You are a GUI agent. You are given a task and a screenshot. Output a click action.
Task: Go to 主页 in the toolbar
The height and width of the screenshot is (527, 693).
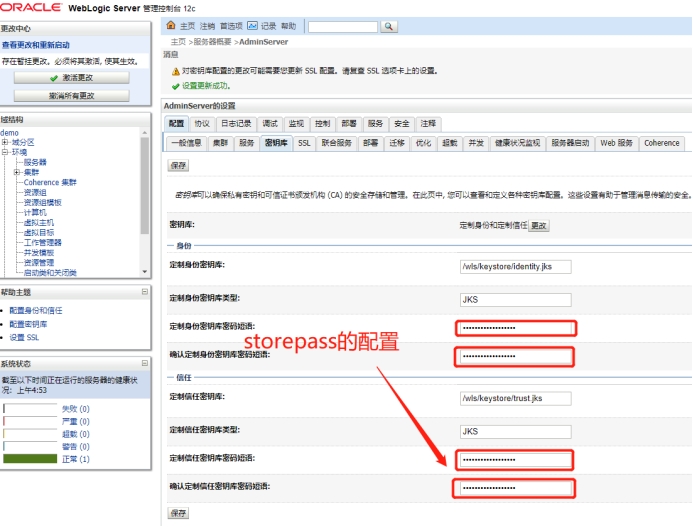point(187,26)
